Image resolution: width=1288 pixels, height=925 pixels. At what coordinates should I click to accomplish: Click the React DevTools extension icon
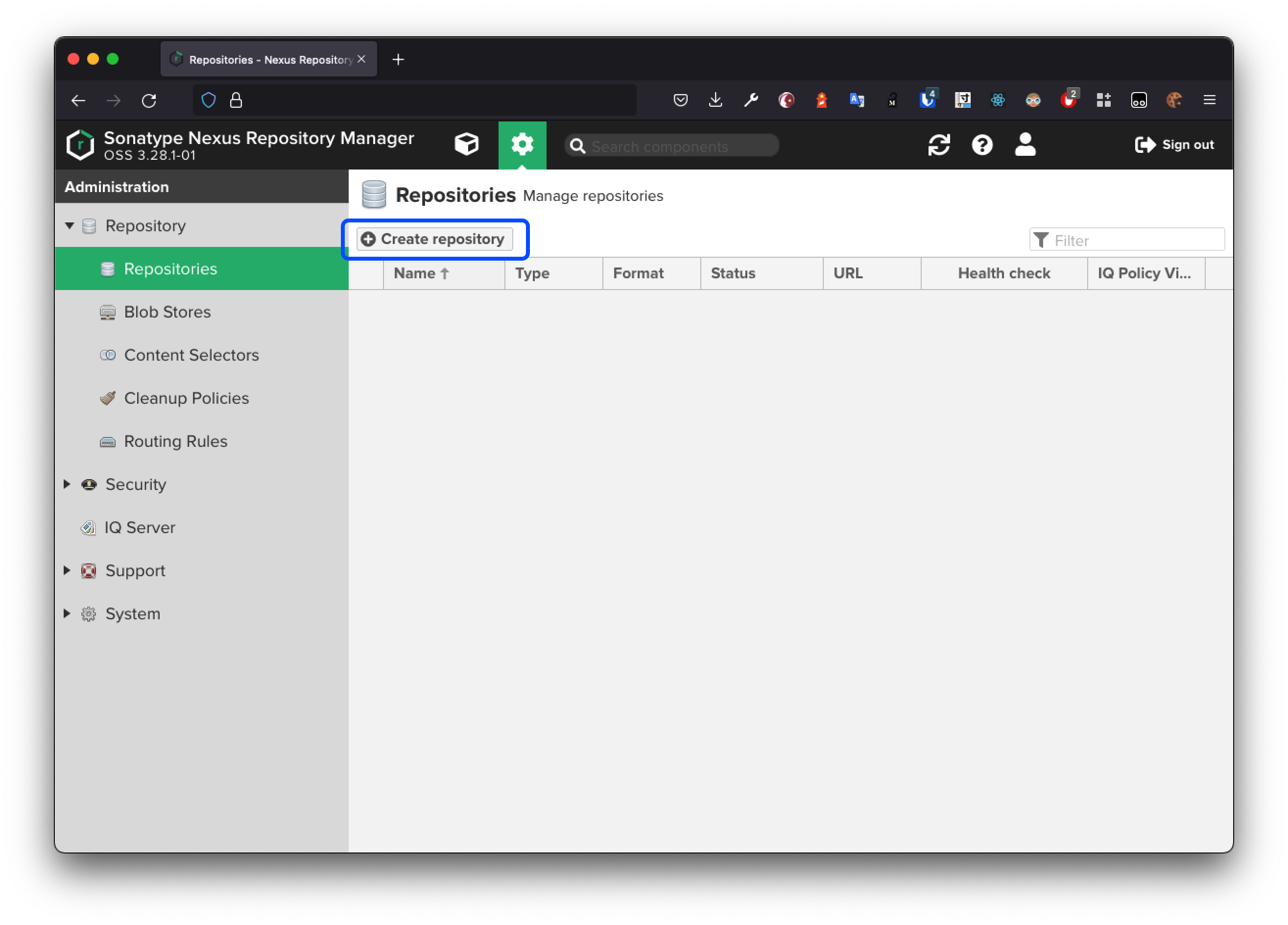click(998, 100)
